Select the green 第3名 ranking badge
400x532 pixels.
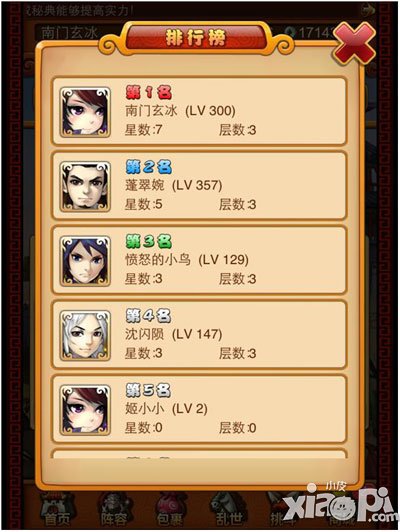[149, 242]
